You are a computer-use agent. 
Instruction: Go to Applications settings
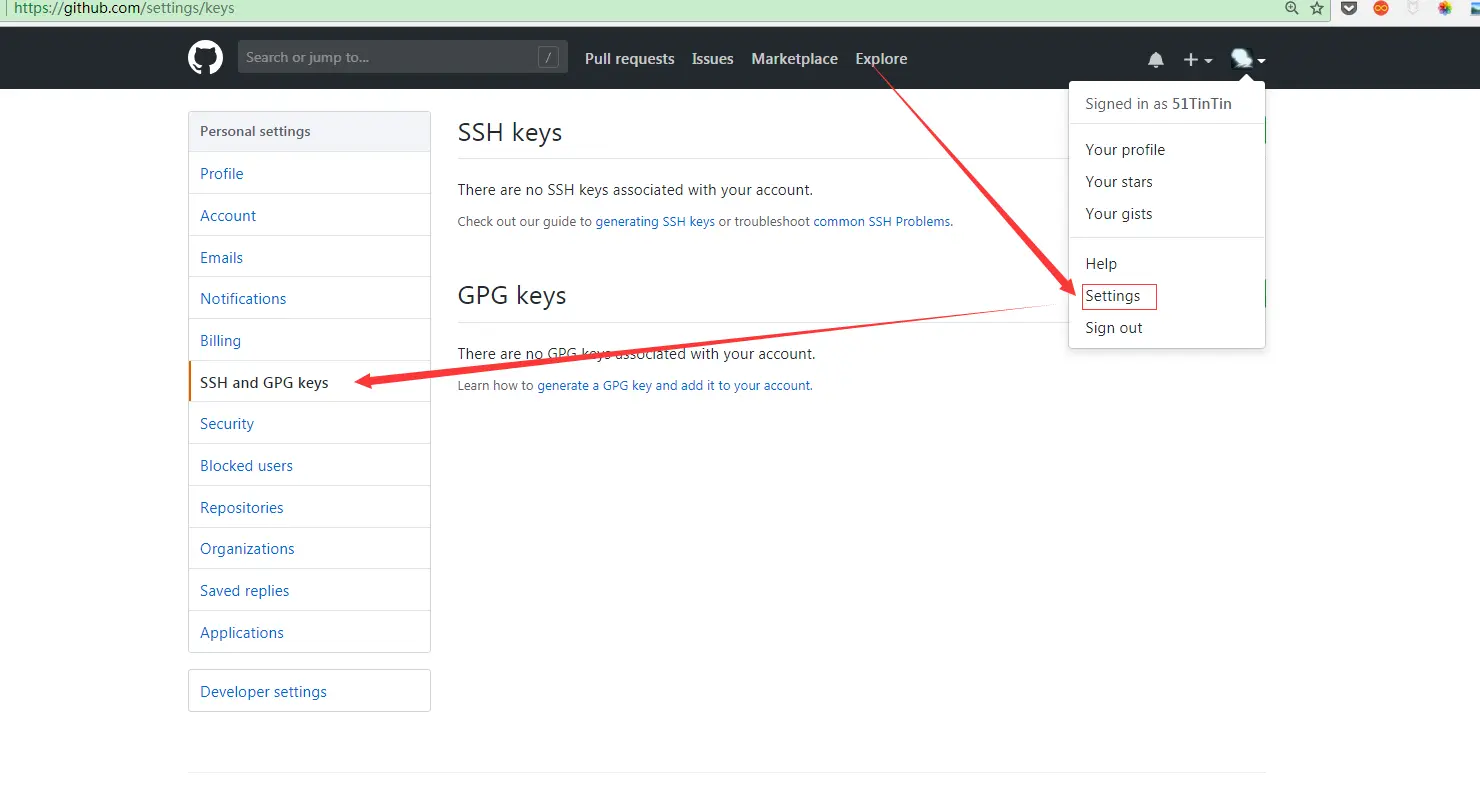[x=309, y=633]
